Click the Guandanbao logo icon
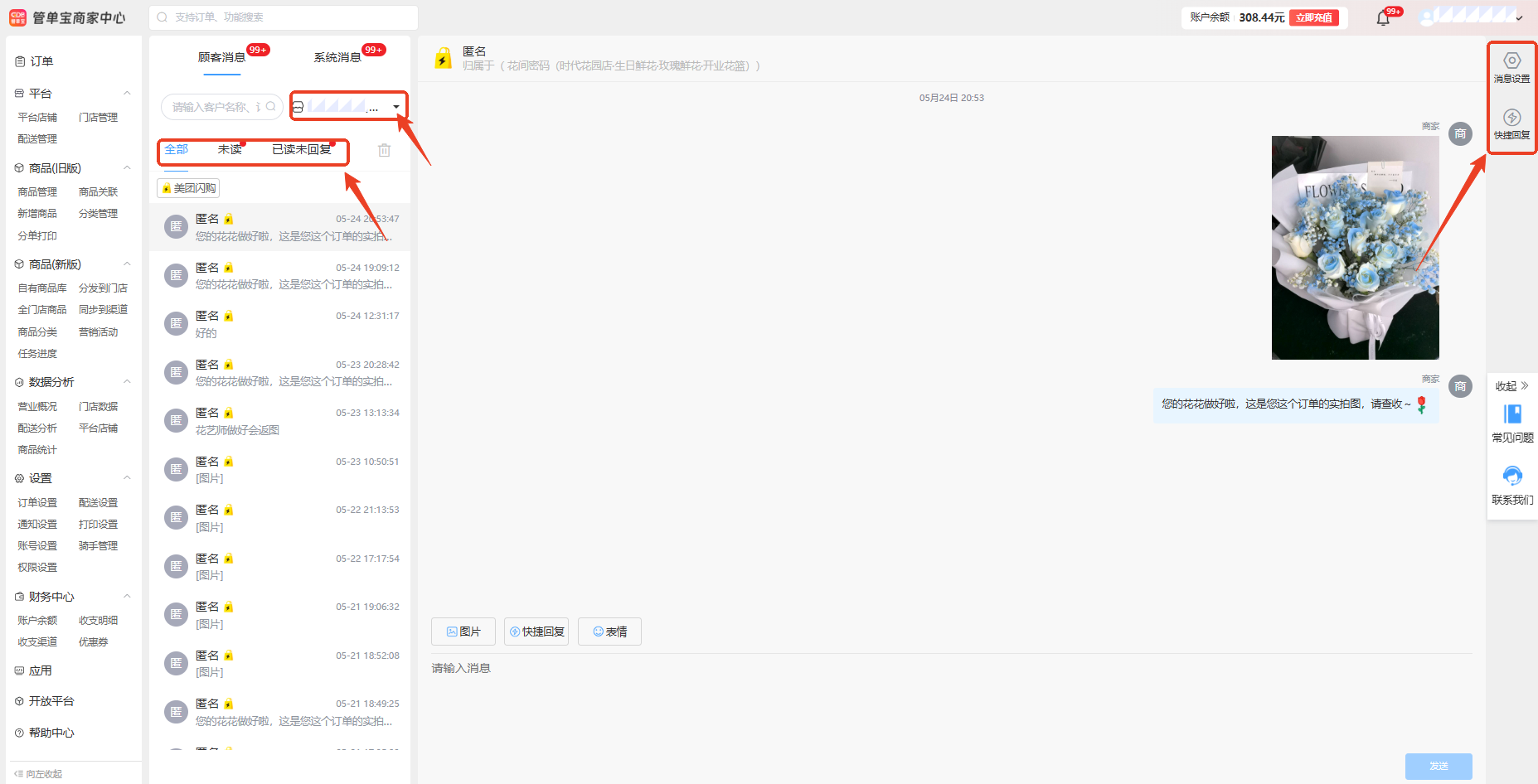Image resolution: width=1538 pixels, height=784 pixels. tap(17, 17)
